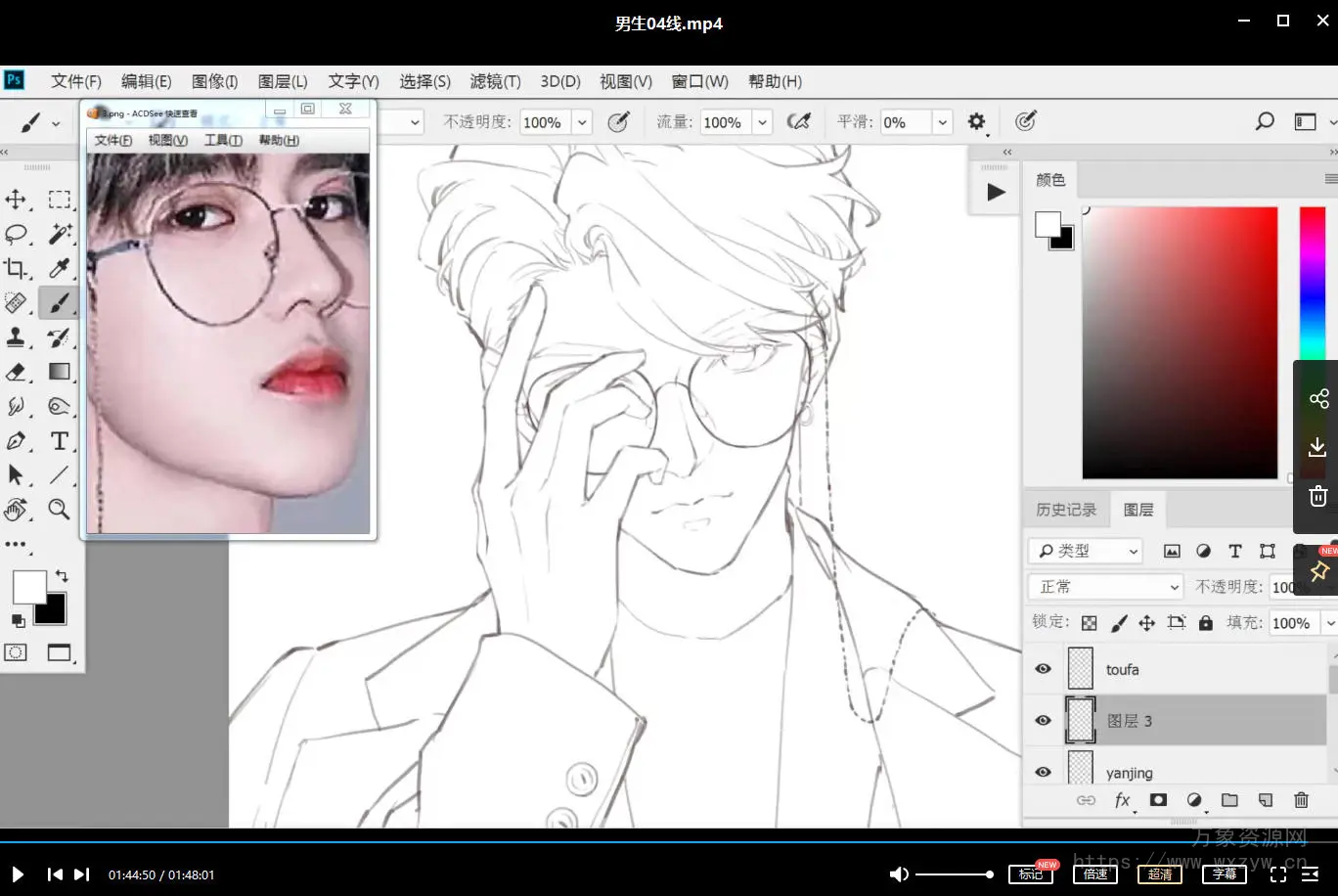Select the Horizontal Type tool
Screen dimensions: 1338x896
pos(60,441)
